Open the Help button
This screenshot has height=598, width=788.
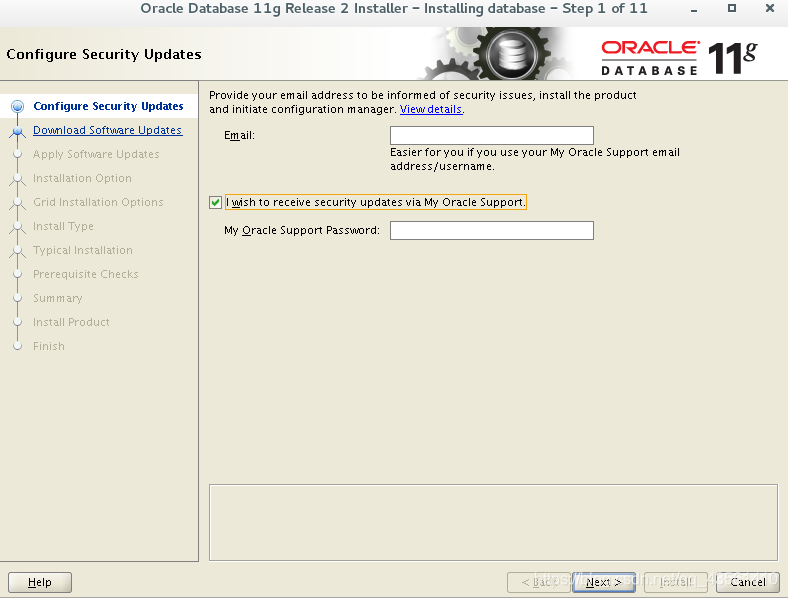coord(40,582)
